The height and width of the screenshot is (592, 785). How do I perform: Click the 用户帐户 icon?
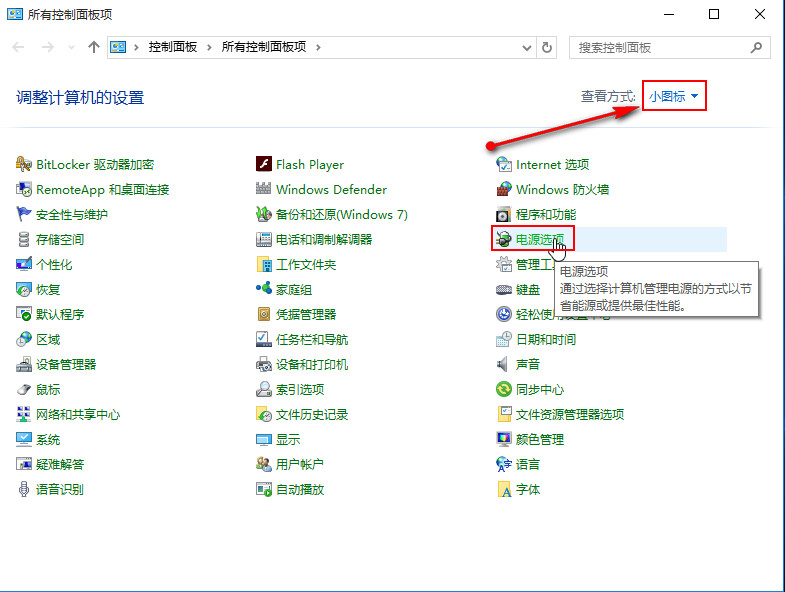pyautogui.click(x=264, y=464)
